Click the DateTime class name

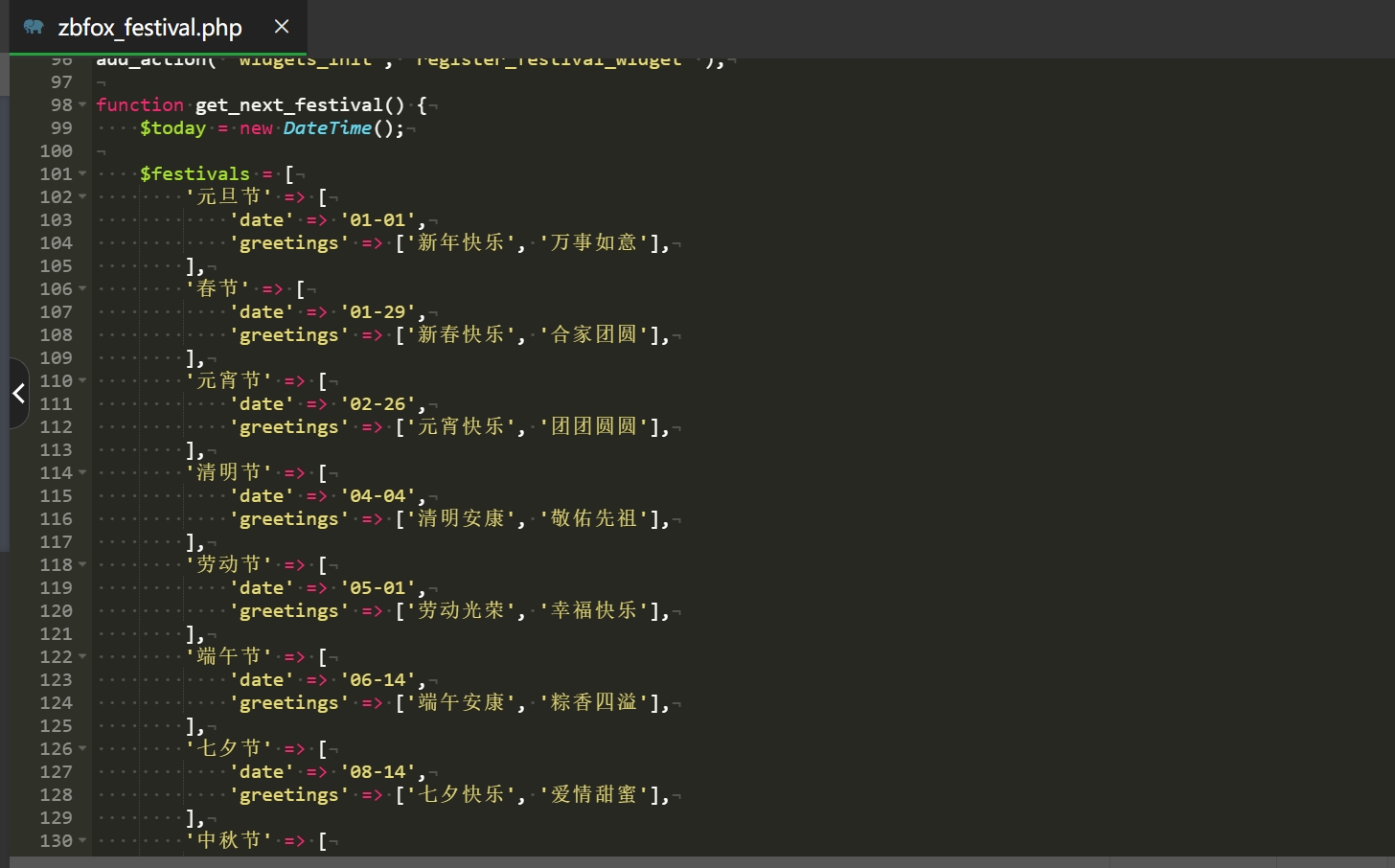click(327, 127)
